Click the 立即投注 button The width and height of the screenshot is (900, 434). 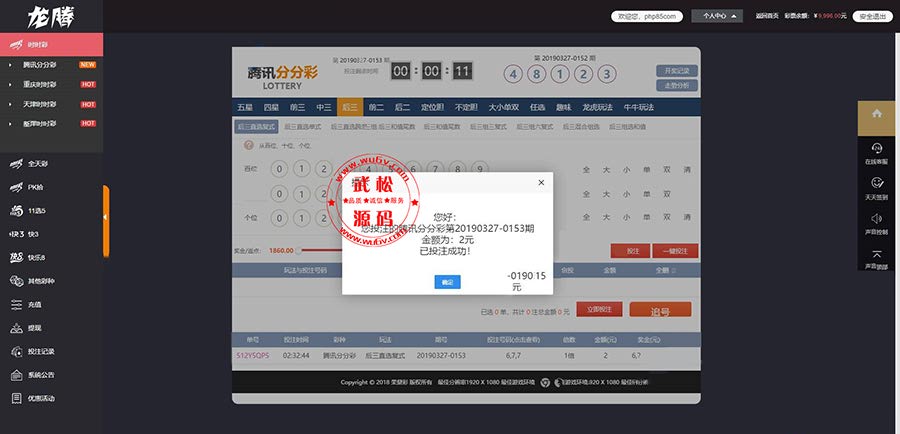(x=599, y=309)
